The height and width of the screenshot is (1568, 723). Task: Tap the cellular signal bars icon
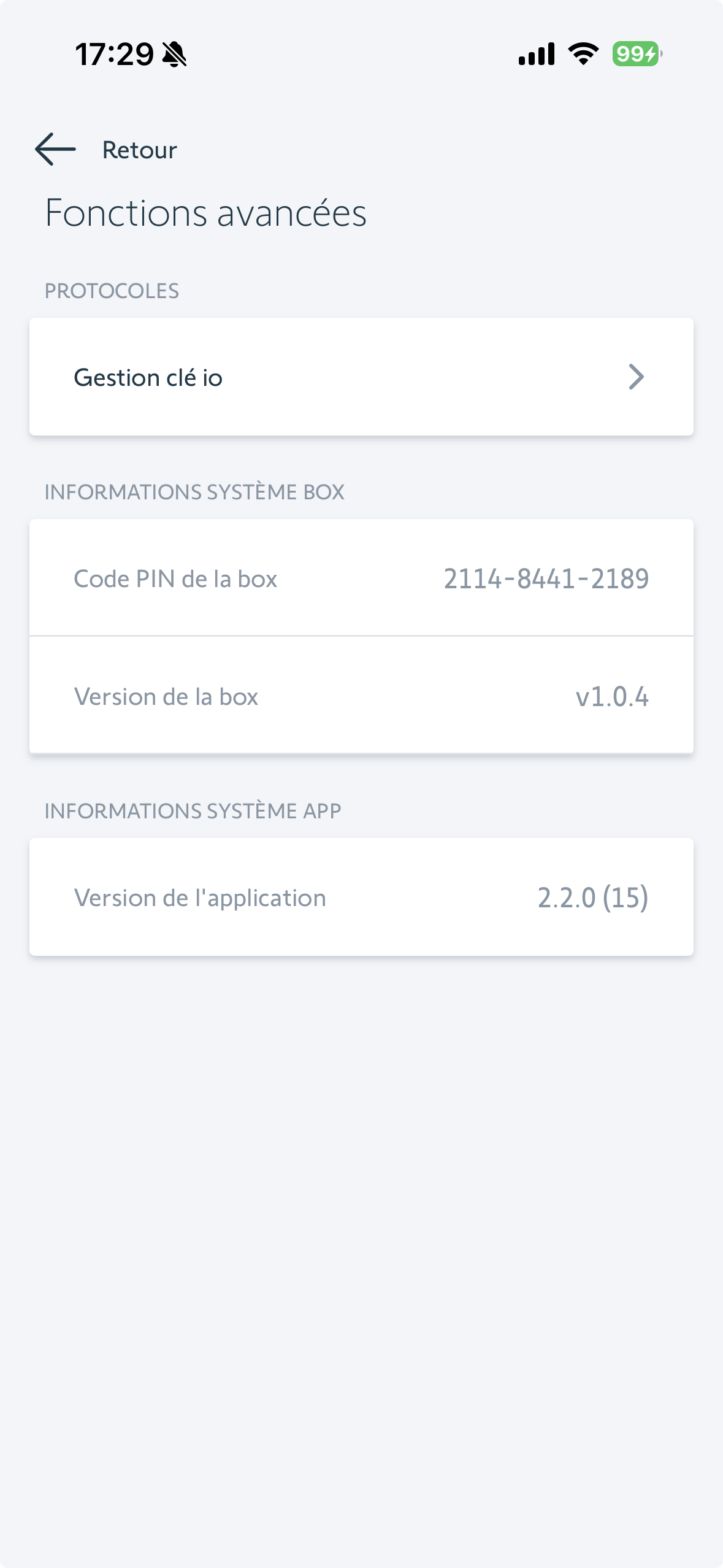[x=537, y=54]
